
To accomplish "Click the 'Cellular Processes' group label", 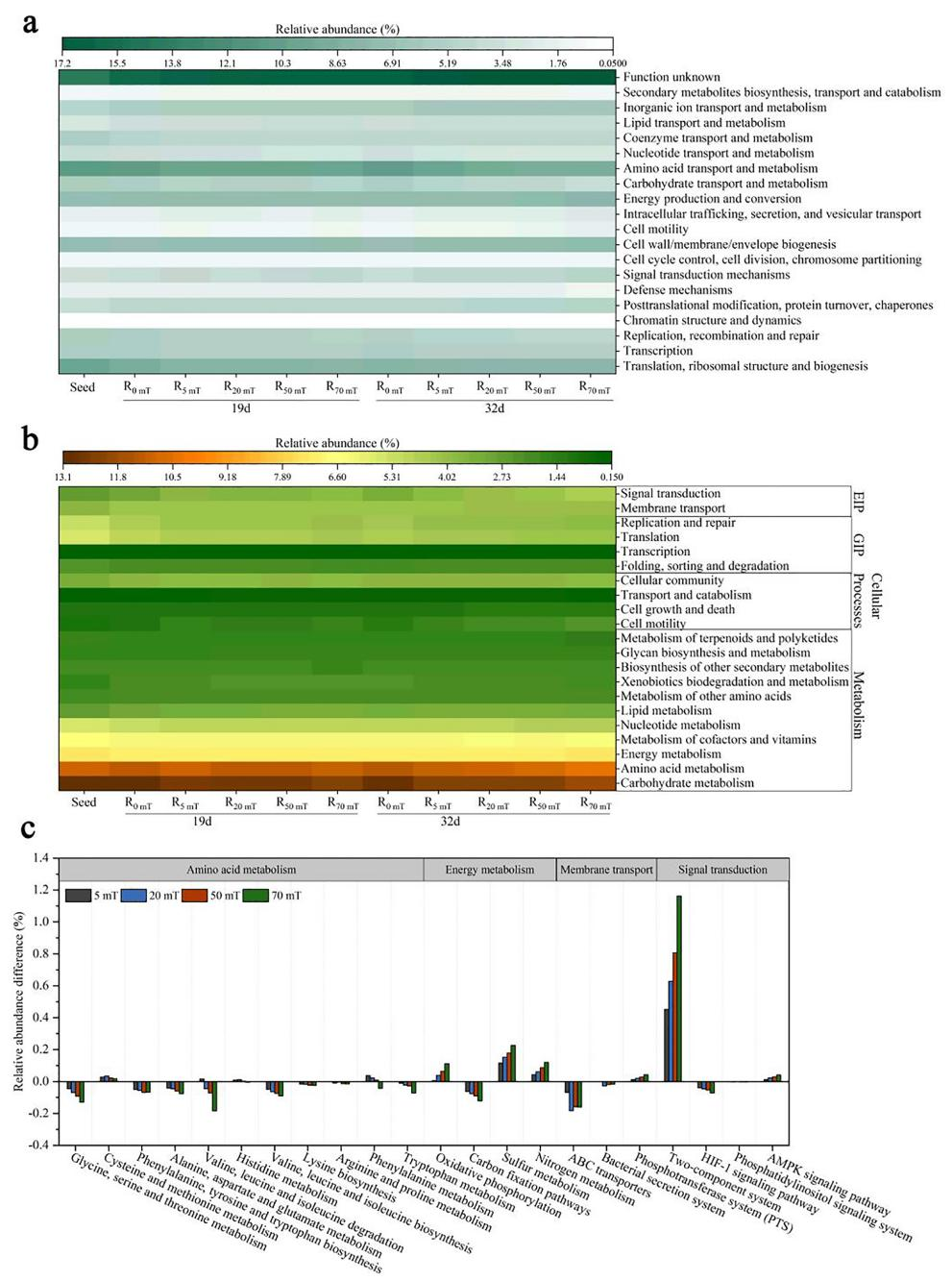I will (x=867, y=601).
